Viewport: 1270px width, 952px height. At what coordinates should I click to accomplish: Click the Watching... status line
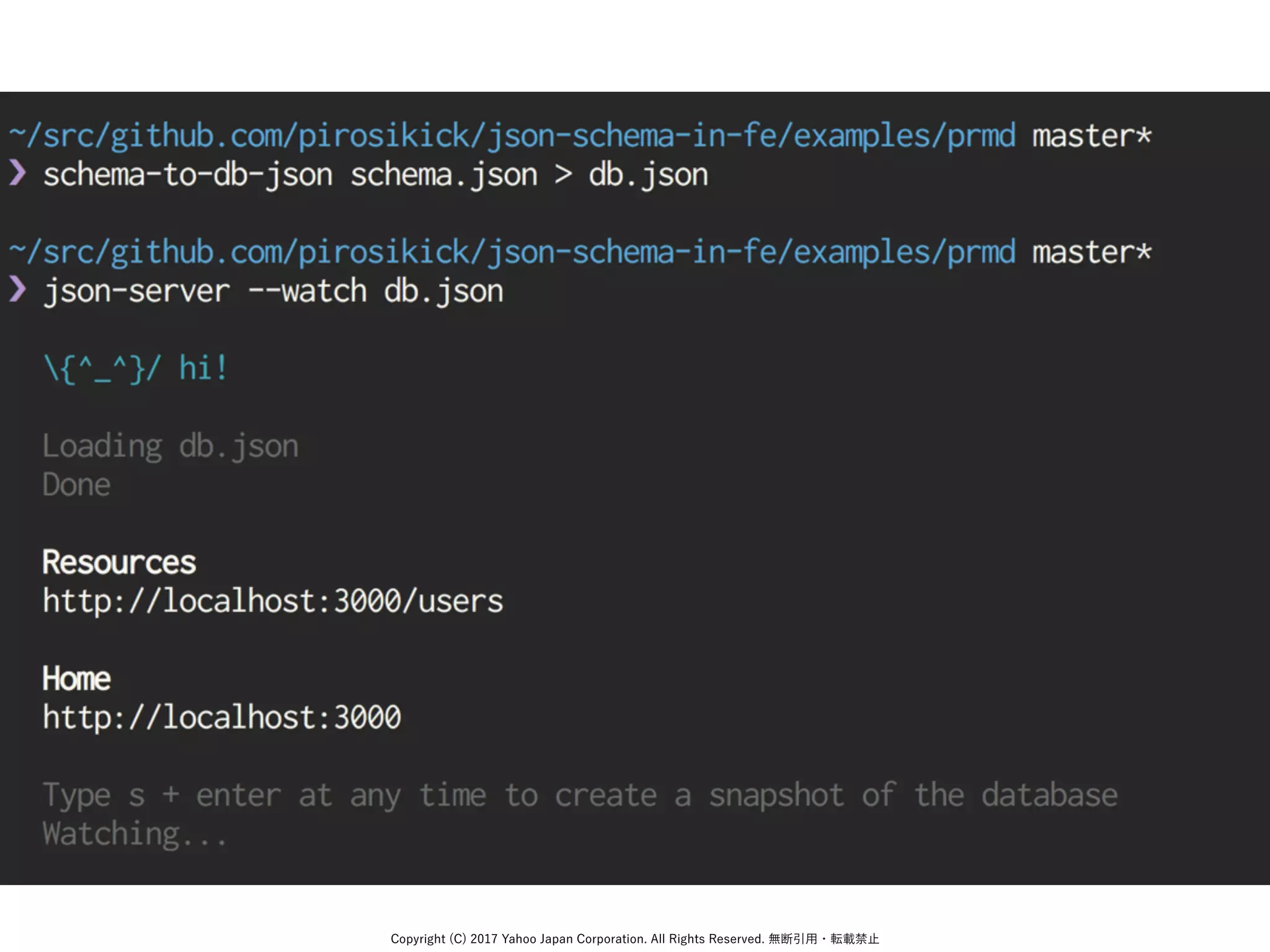(x=135, y=834)
